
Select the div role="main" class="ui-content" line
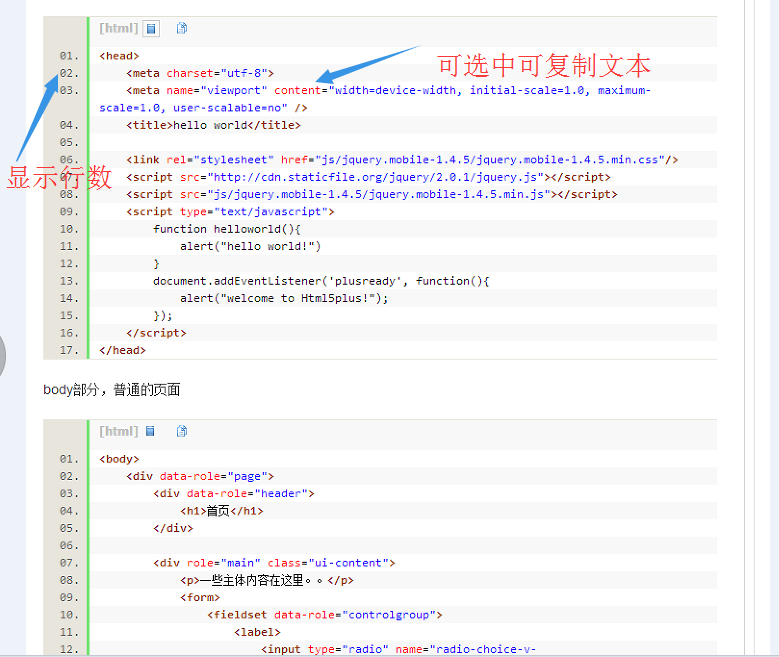click(274, 563)
